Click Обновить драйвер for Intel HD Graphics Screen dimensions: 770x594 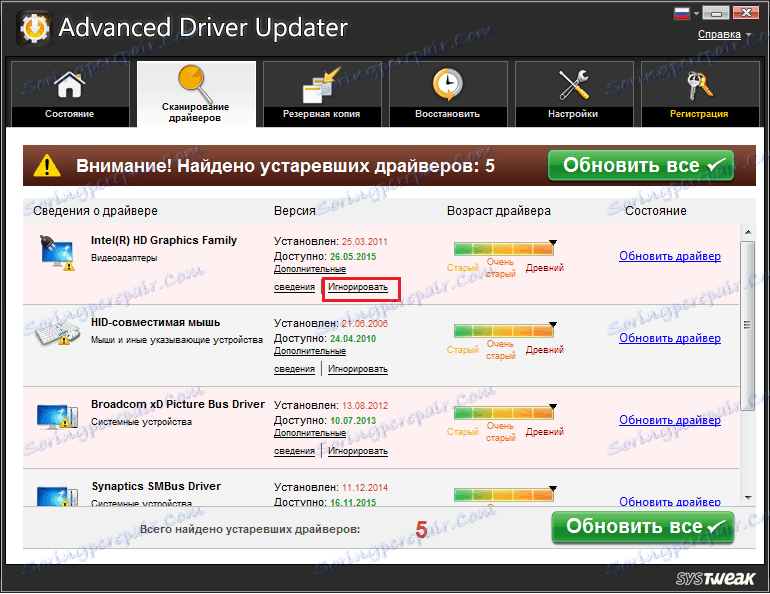point(670,256)
